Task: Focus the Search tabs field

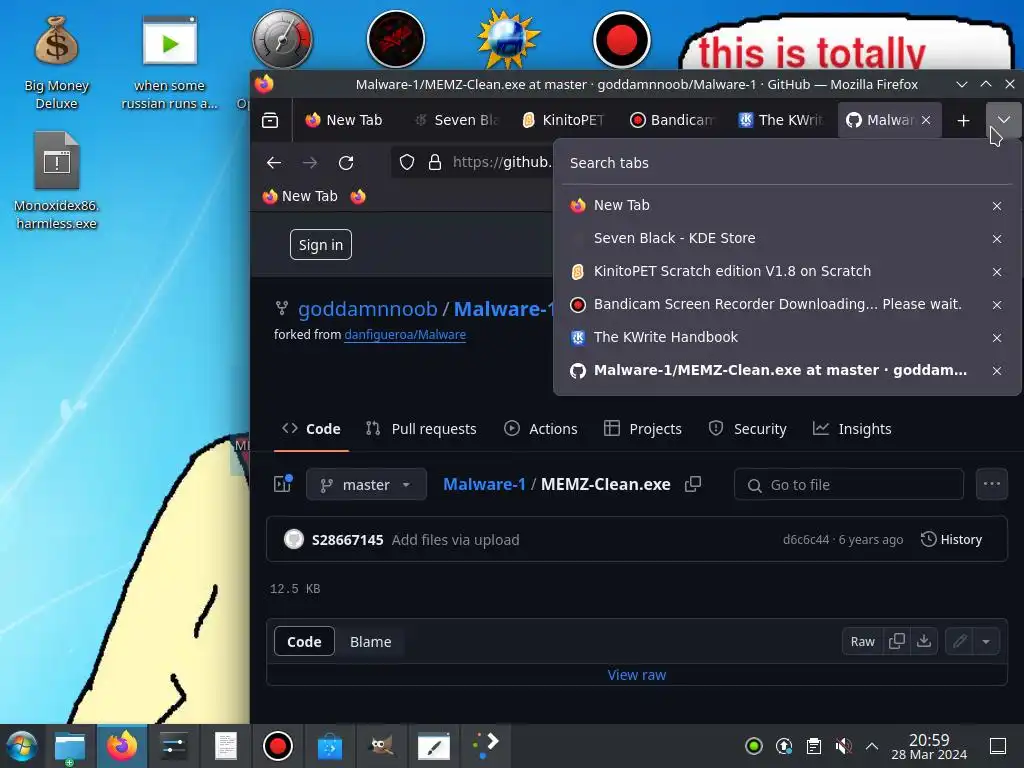Action: 787,163
